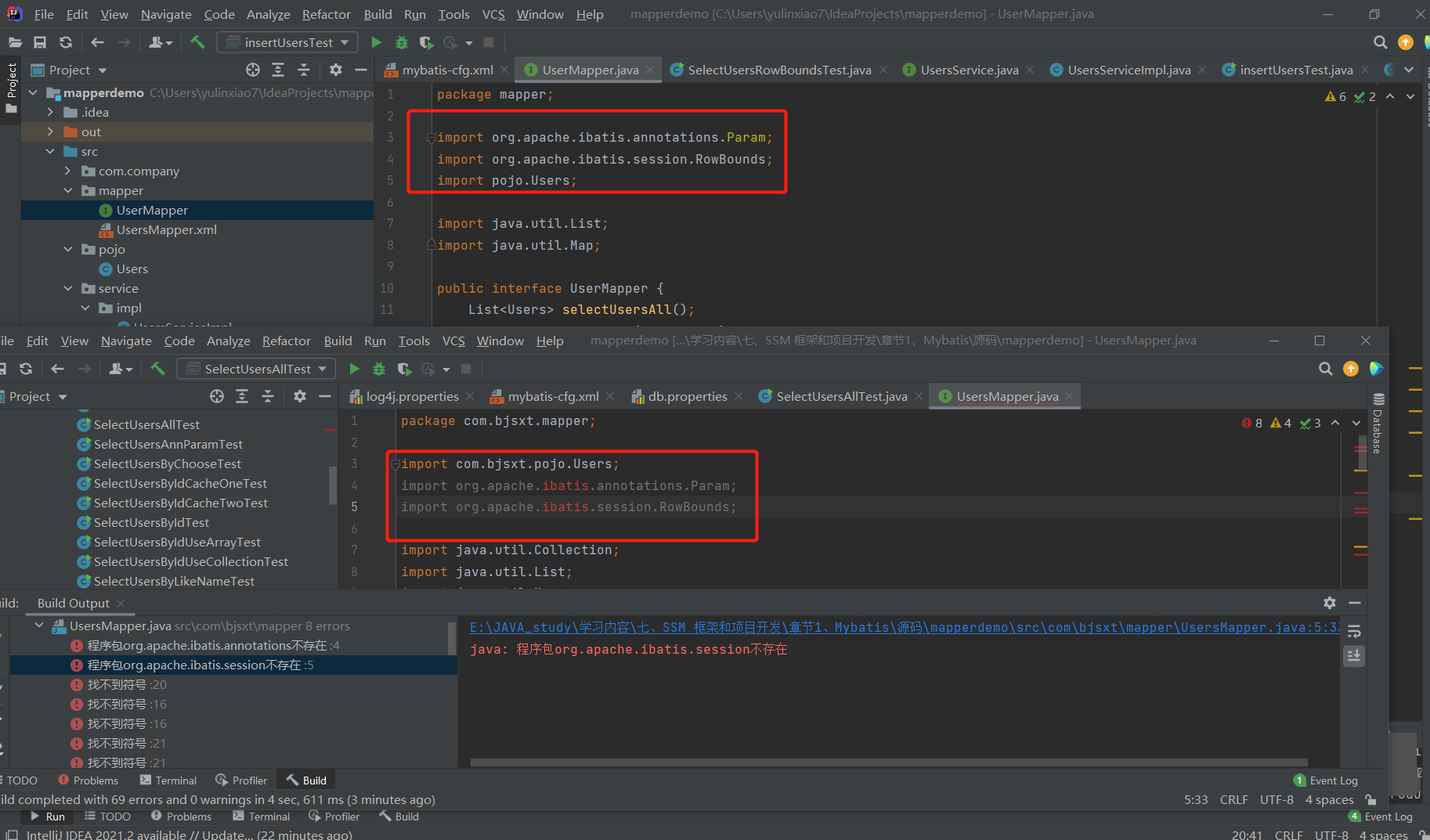1430x840 pixels.
Task: Collapse UsersMapper.java errors node in build tree
Action: tap(39, 625)
